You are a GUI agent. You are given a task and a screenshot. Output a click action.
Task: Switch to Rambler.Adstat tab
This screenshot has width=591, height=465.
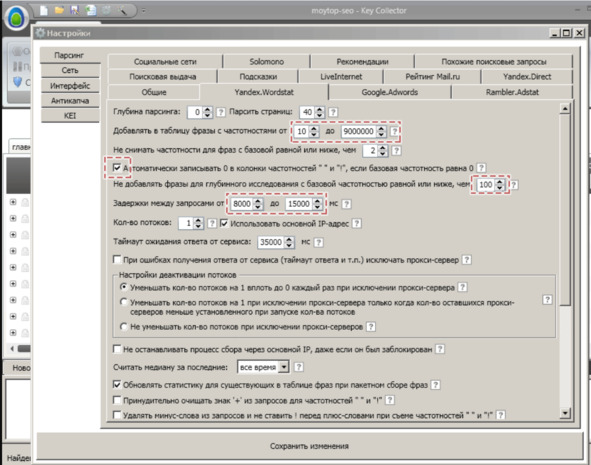(512, 92)
